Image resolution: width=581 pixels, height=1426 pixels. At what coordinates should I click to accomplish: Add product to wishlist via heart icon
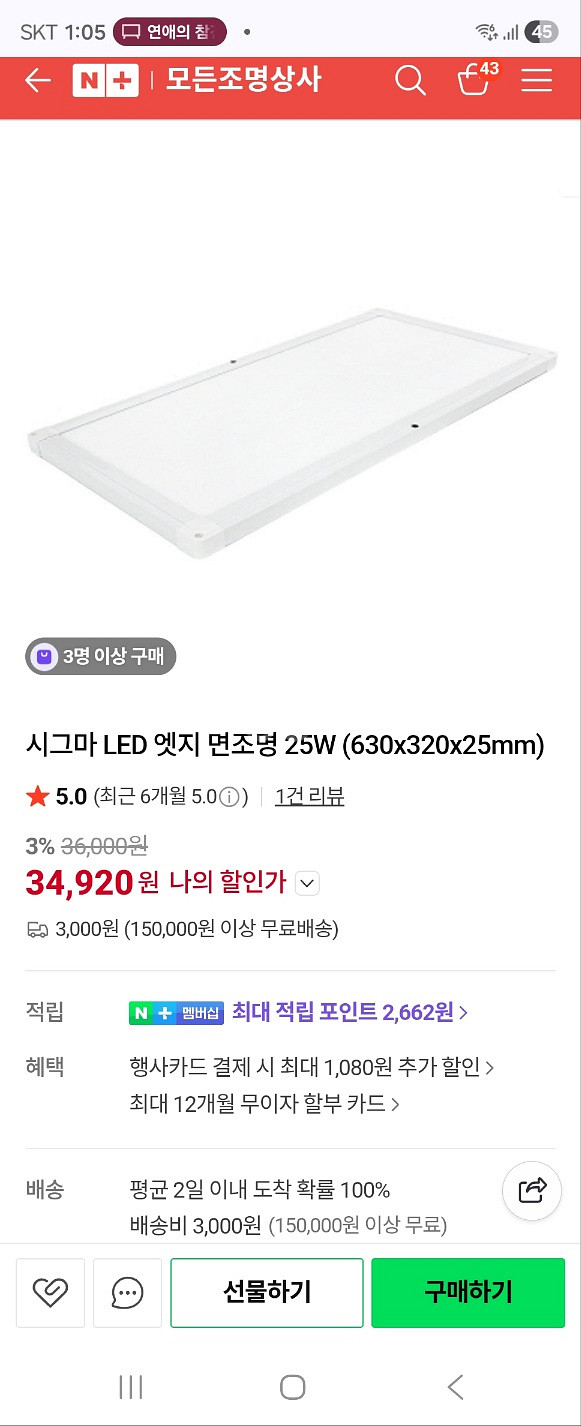50,1292
